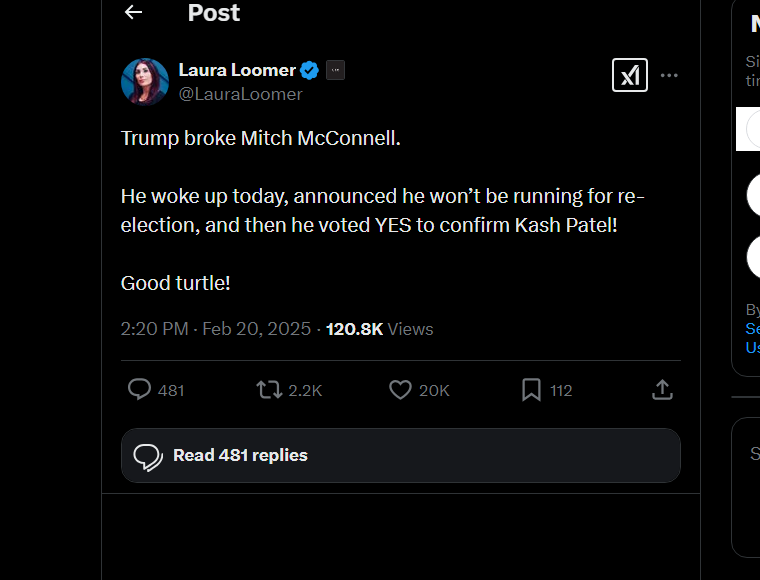This screenshot has width=760, height=580.
Task: Click the back arrow beside Post
Action: coord(134,12)
